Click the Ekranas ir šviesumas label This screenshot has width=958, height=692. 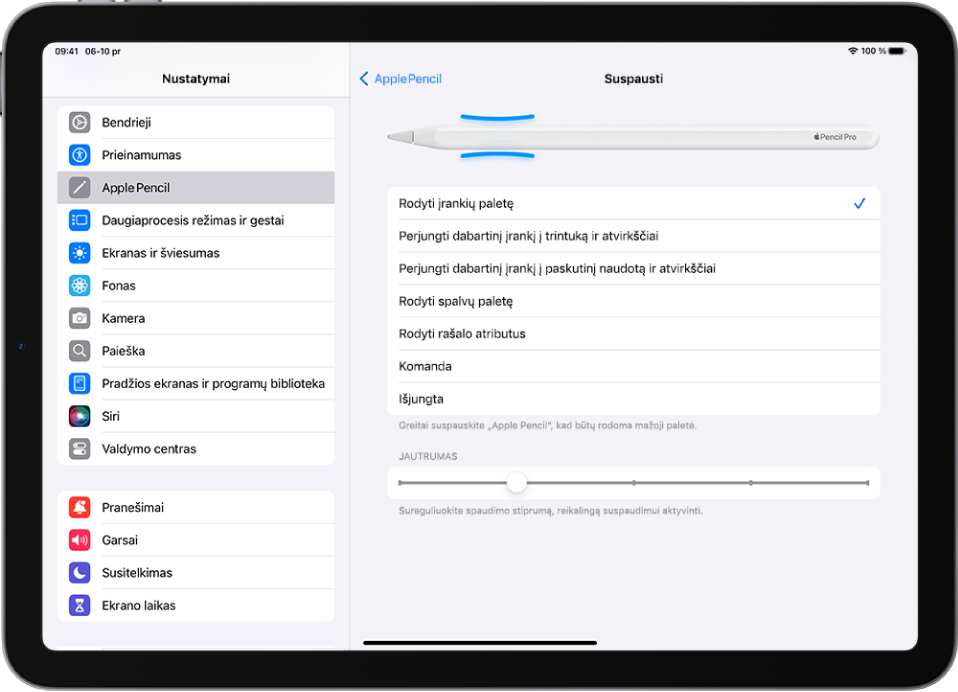pos(161,253)
